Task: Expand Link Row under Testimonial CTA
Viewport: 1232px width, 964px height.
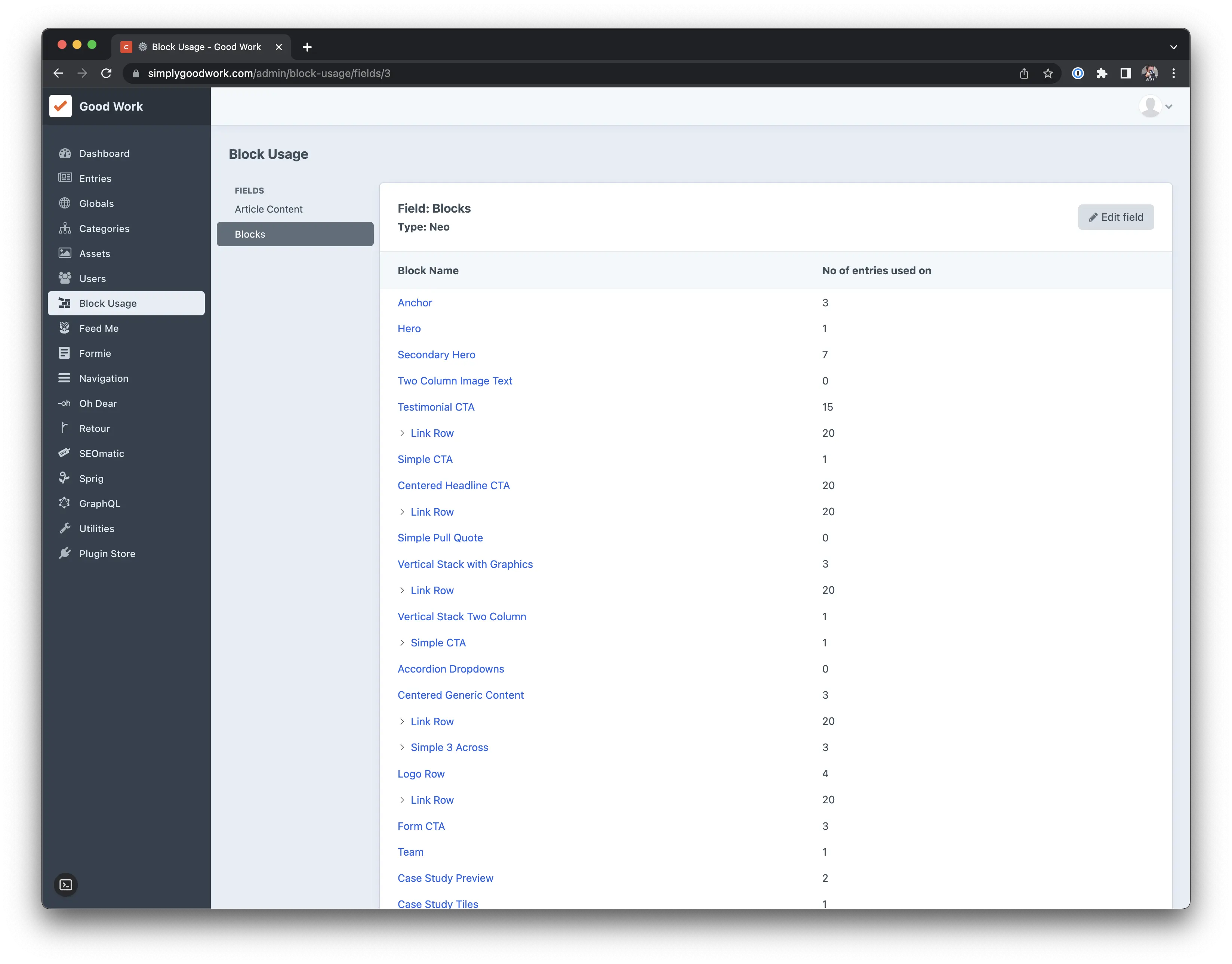Action: (402, 433)
